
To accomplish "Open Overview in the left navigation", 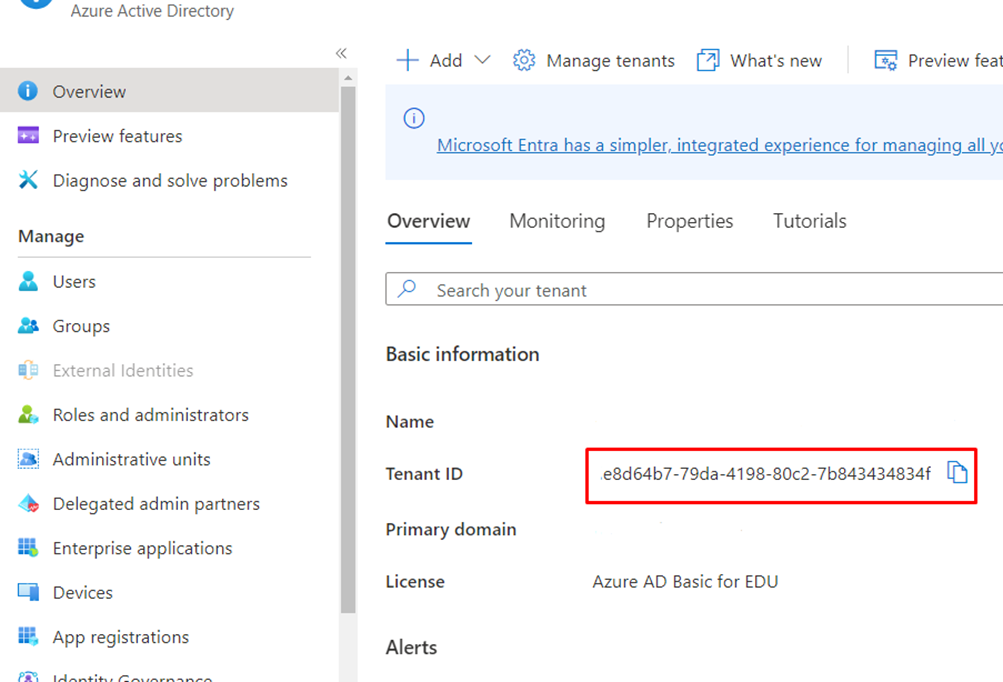I will click(x=169, y=91).
